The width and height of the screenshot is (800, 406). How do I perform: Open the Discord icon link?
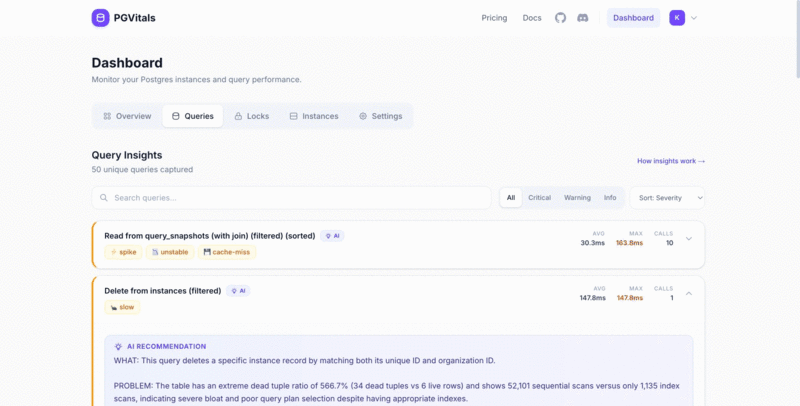tap(583, 18)
